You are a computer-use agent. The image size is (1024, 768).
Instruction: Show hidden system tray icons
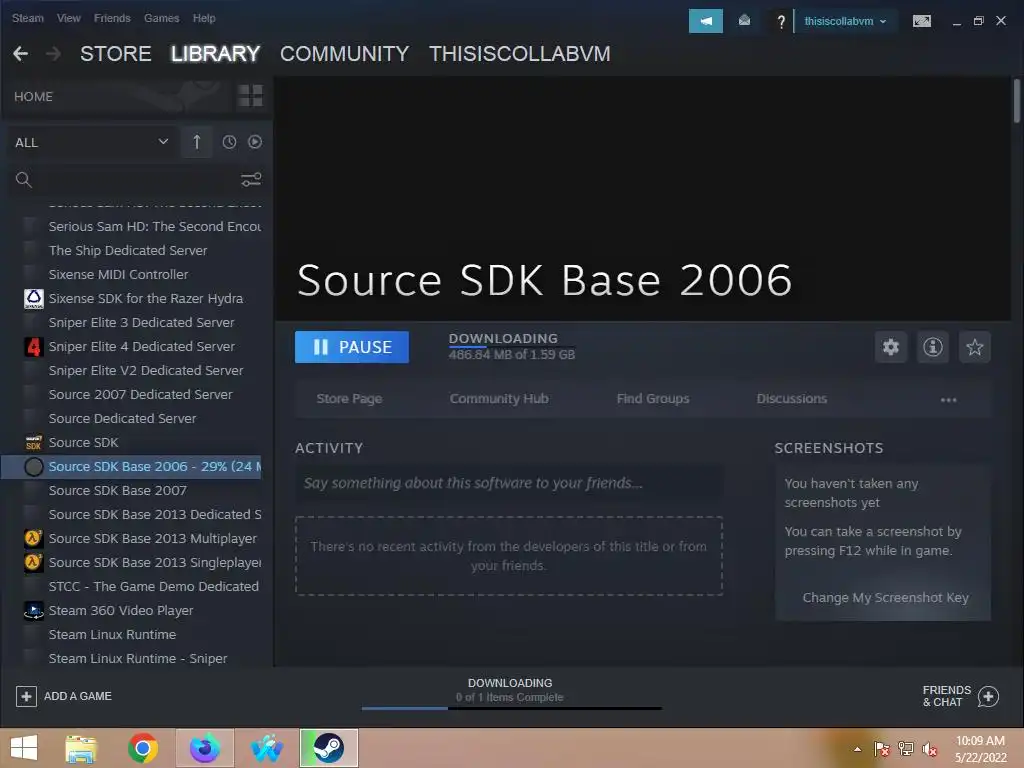click(x=857, y=749)
